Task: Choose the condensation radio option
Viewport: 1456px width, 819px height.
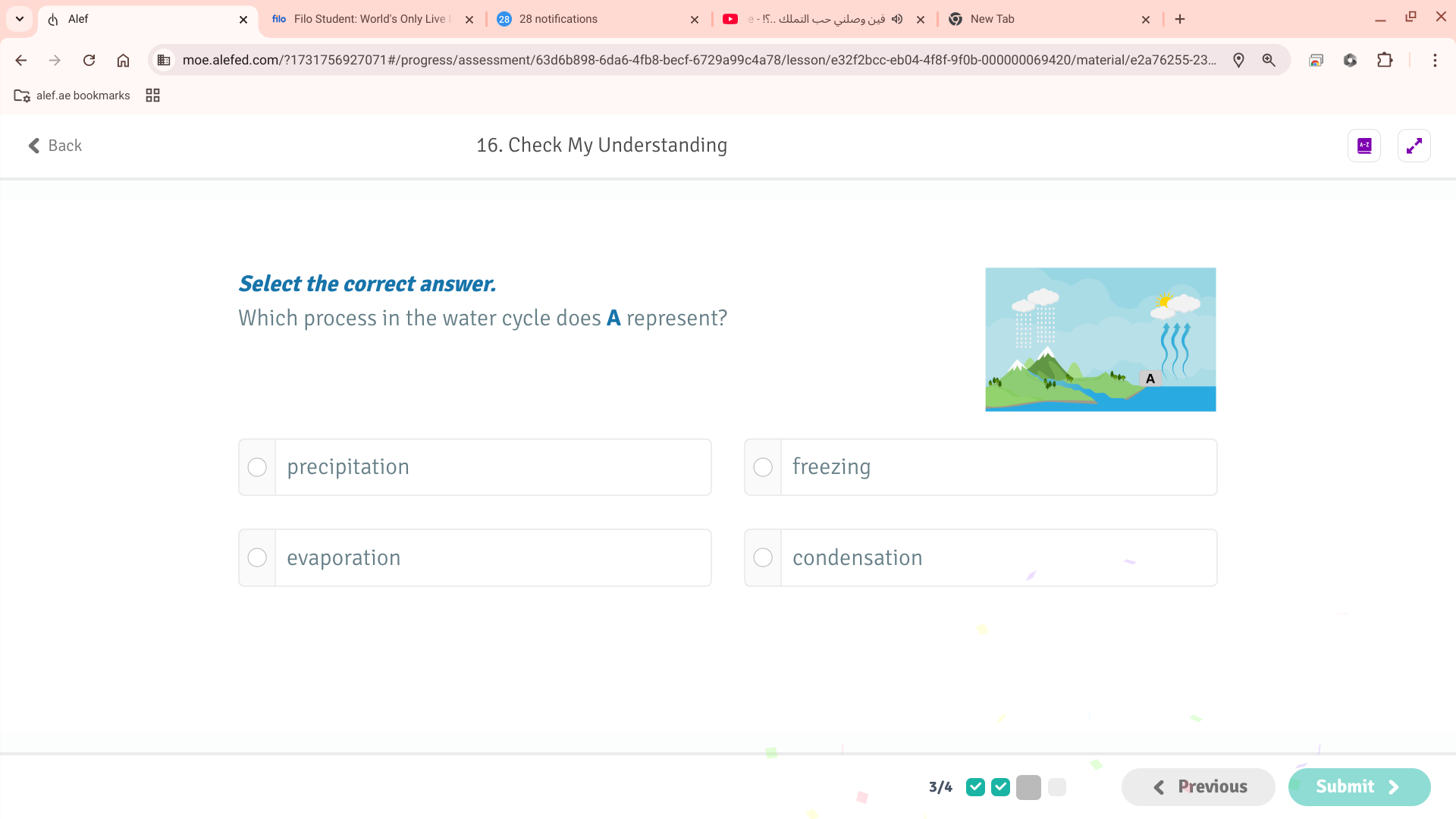Action: 763,557
